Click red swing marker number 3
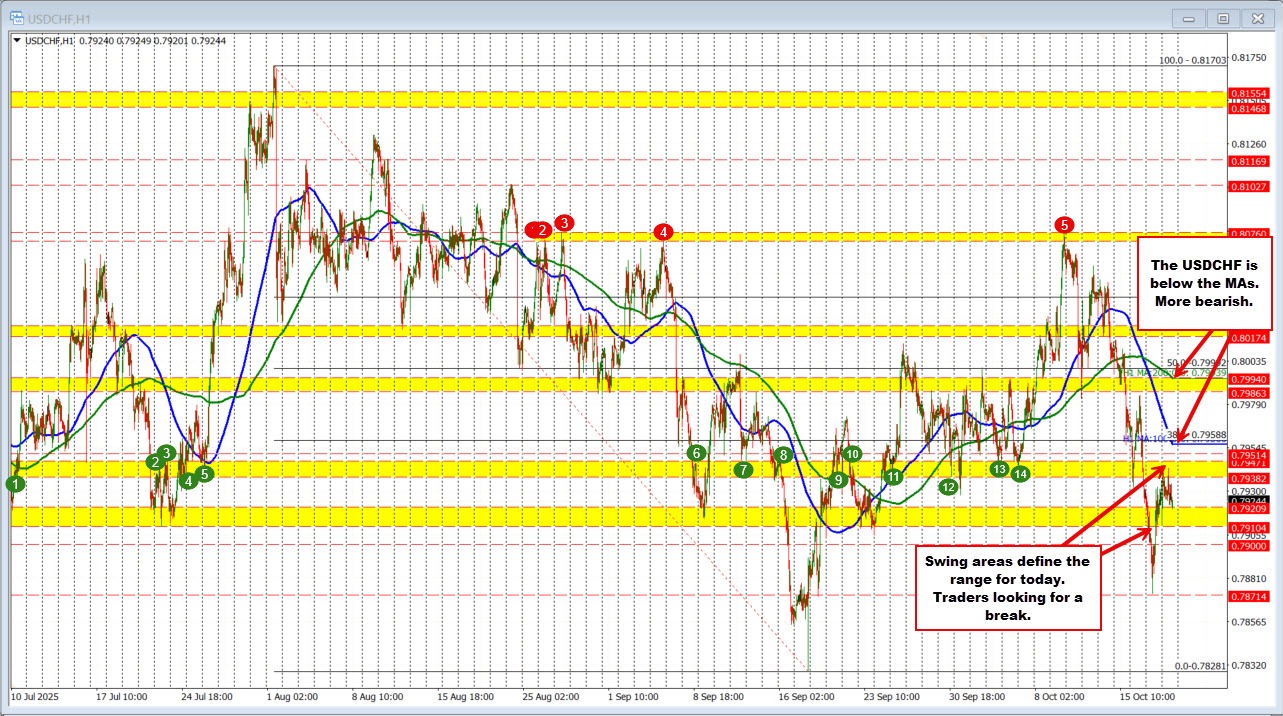The image size is (1283, 716). [564, 222]
